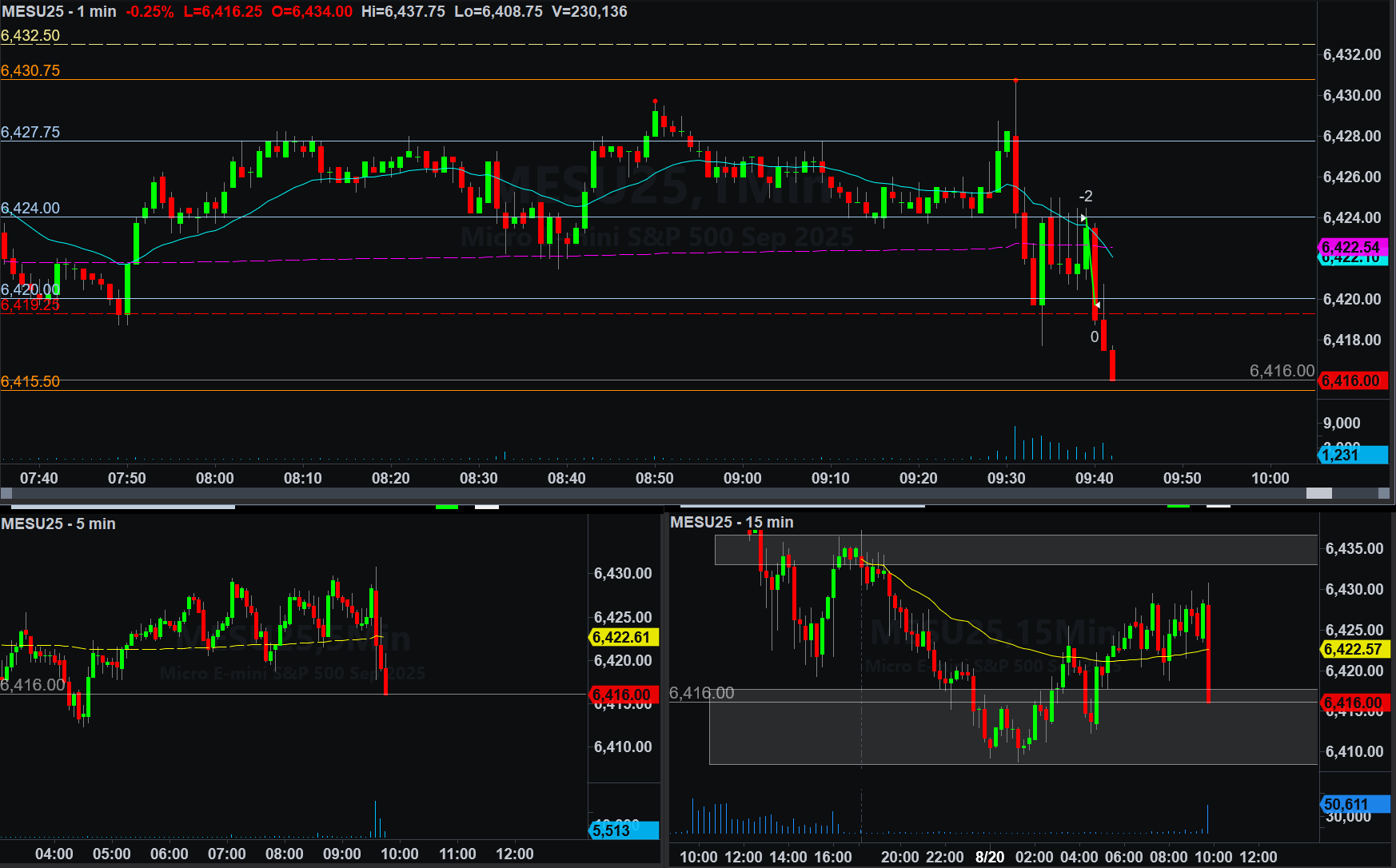This screenshot has width=1396, height=868.
Task: Click the white exit arrow marker above the 0 label
Action: point(1097,305)
